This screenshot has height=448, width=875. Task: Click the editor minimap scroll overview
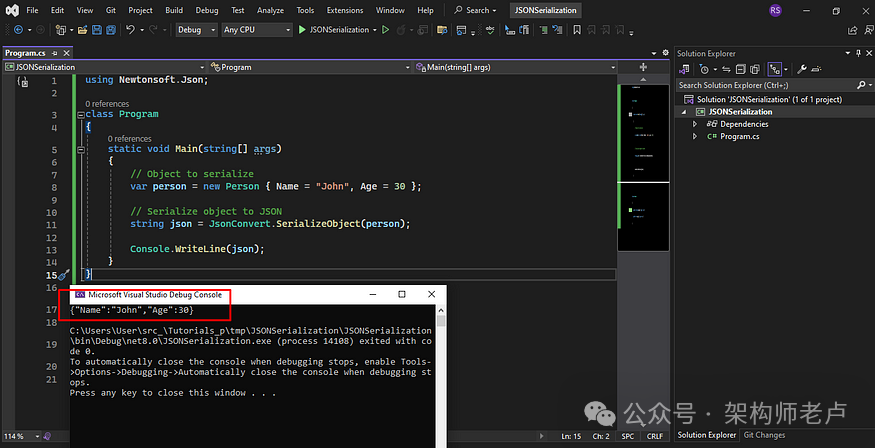point(643,167)
